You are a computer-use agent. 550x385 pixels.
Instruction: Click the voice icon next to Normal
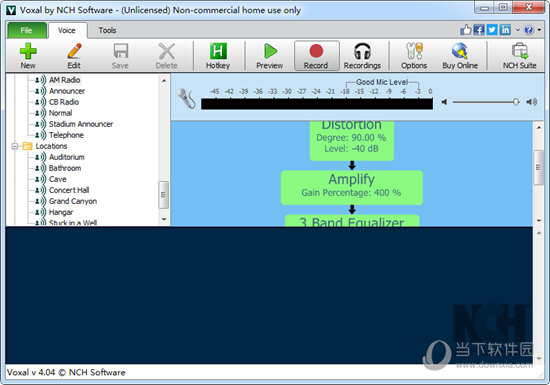coord(40,113)
